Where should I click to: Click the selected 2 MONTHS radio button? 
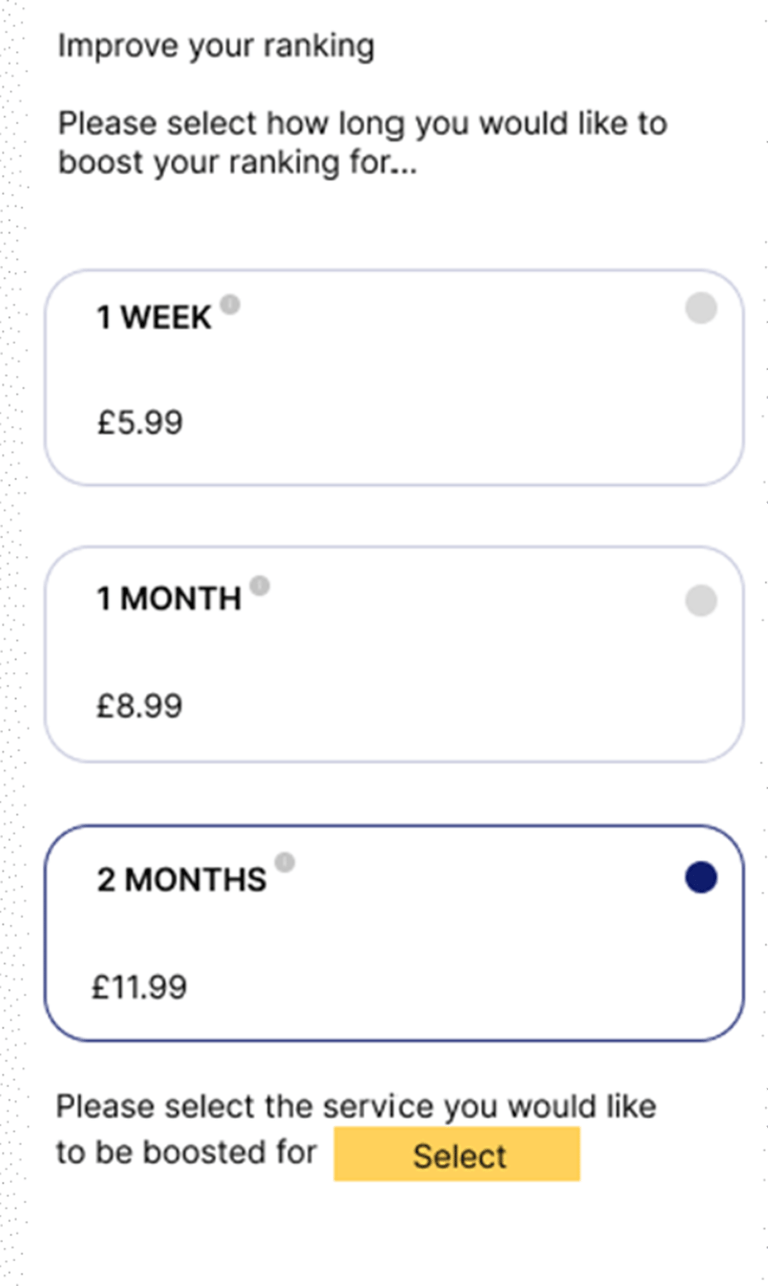pyautogui.click(x=701, y=878)
